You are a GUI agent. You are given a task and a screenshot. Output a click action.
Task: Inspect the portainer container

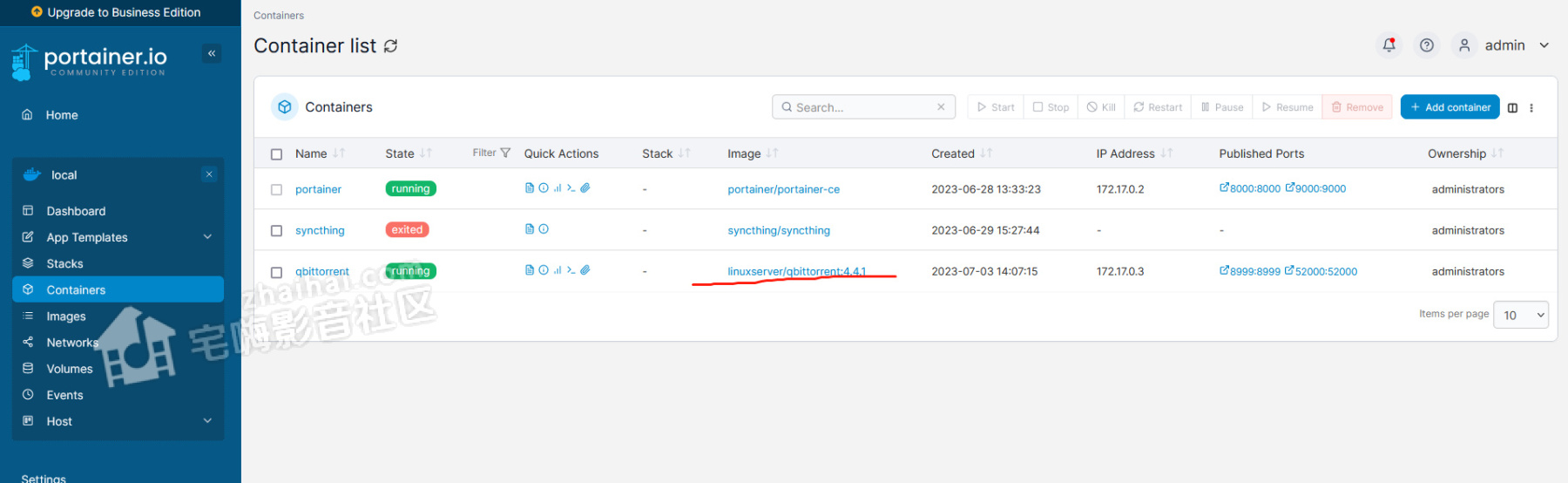coord(544,188)
